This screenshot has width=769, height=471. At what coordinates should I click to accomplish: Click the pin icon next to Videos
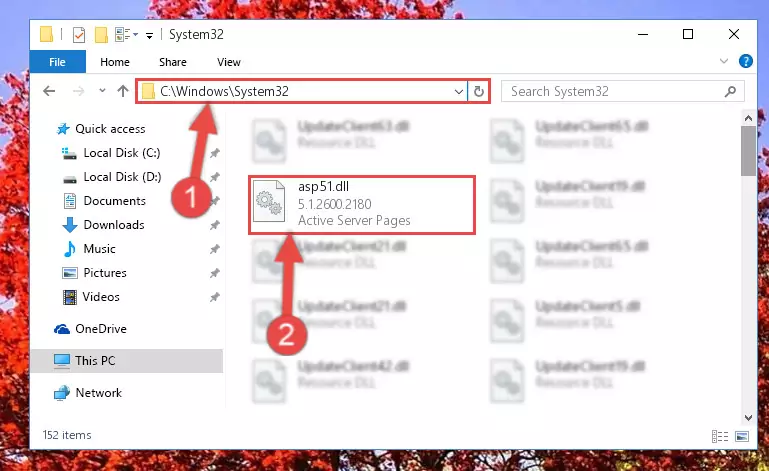click(214, 297)
